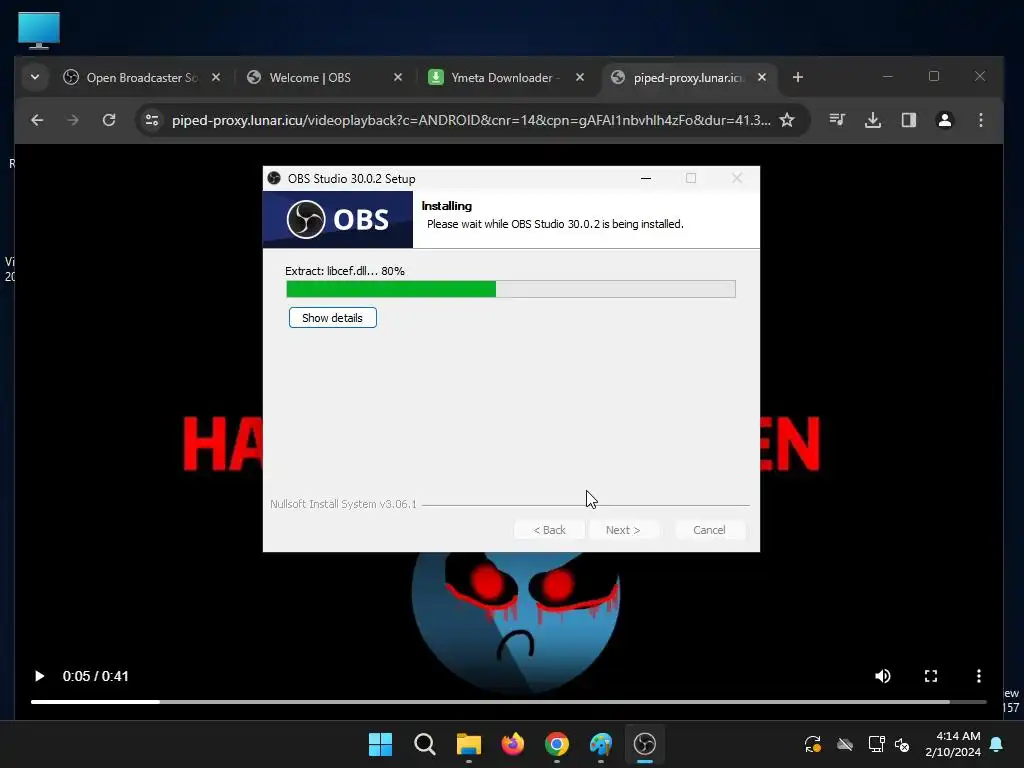Select the OBS Setup taskbar icon
The image size is (1024, 768).
(645, 744)
